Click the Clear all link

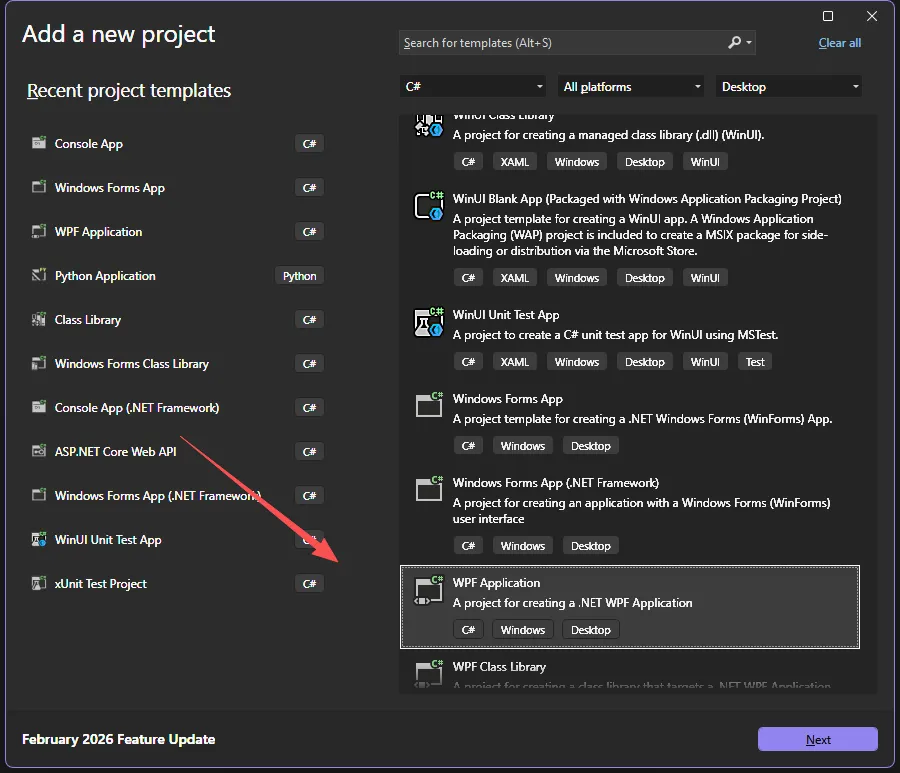[839, 43]
